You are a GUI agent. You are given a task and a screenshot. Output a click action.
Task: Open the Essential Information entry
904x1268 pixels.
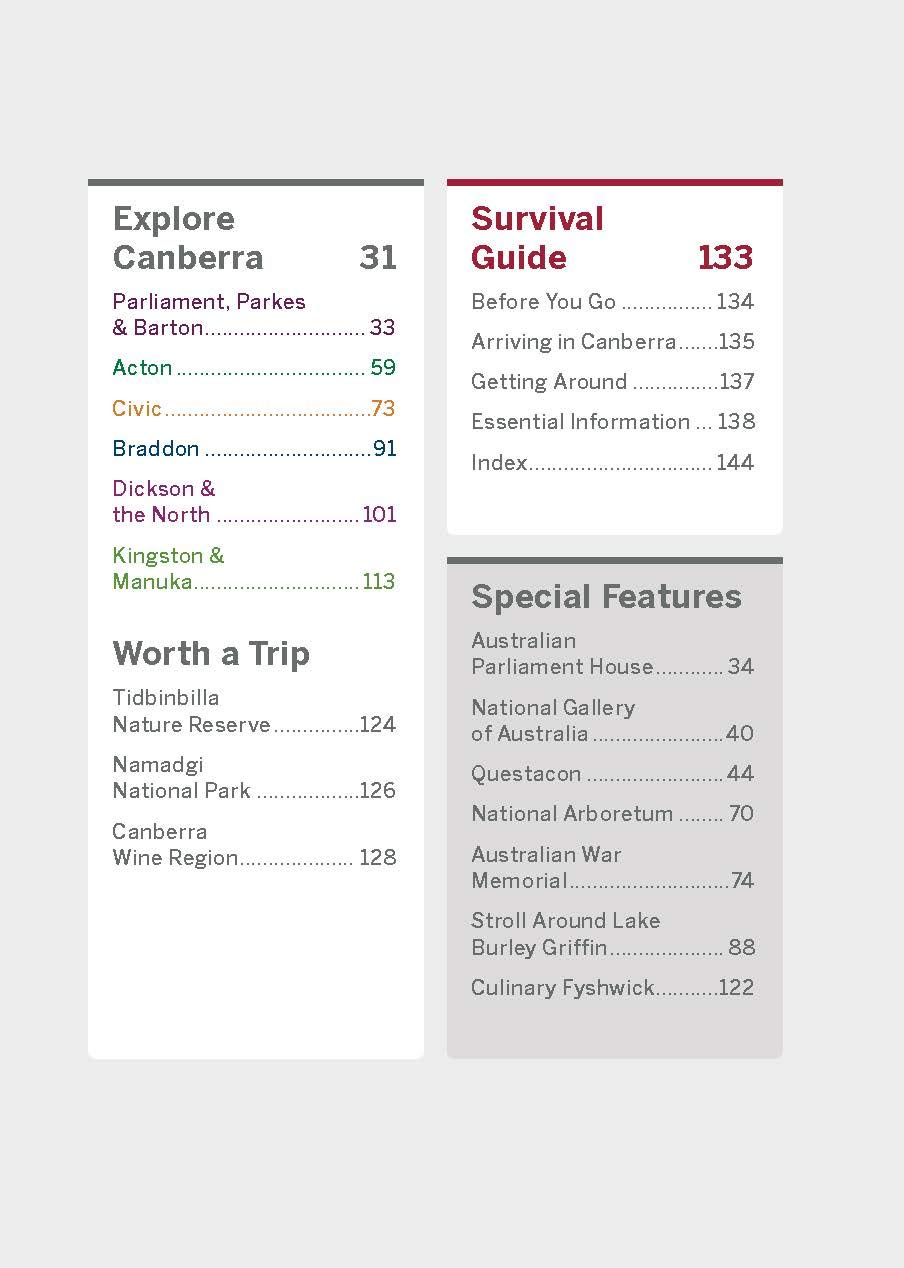(x=612, y=422)
